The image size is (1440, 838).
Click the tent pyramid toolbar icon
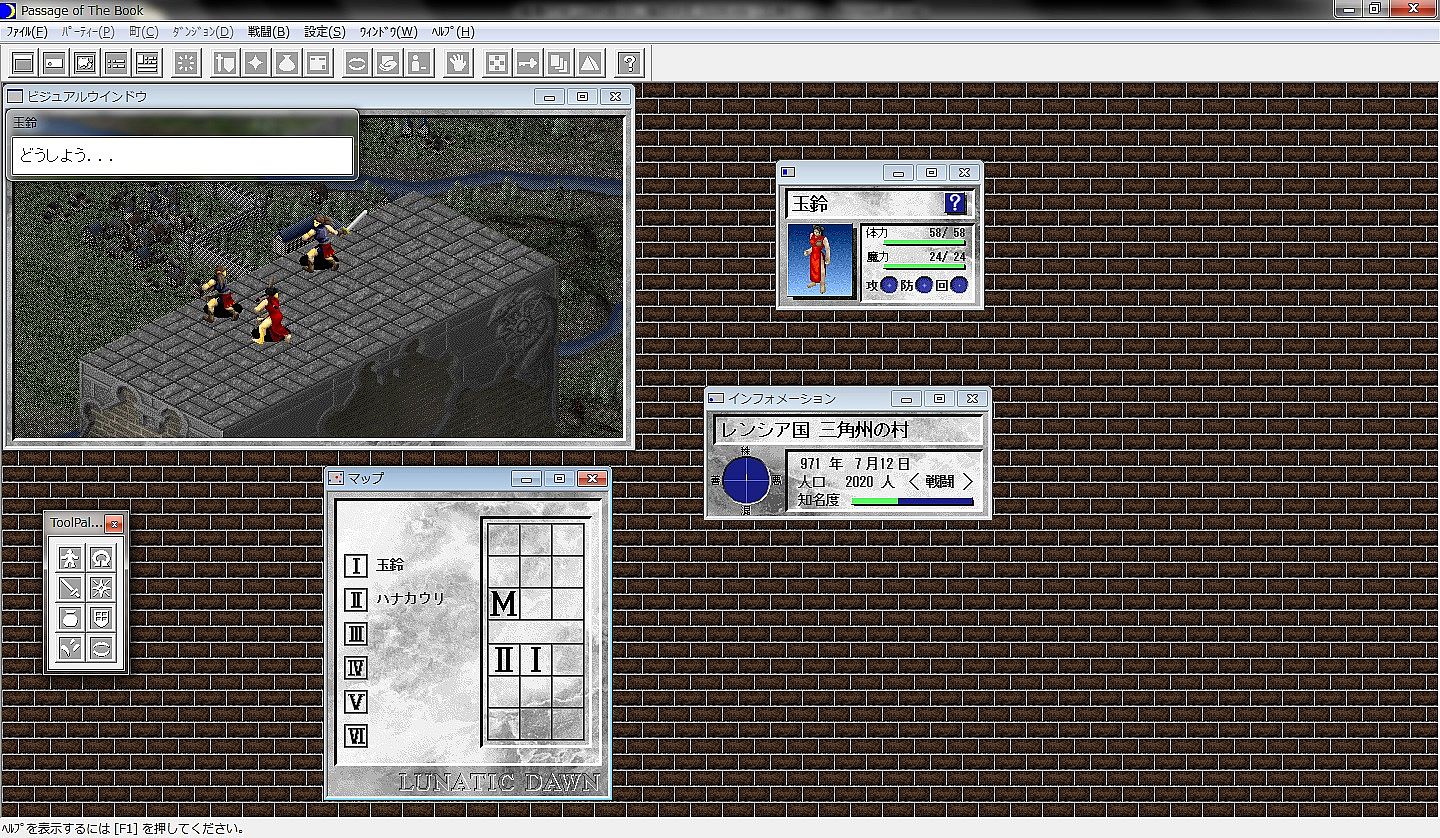[590, 63]
